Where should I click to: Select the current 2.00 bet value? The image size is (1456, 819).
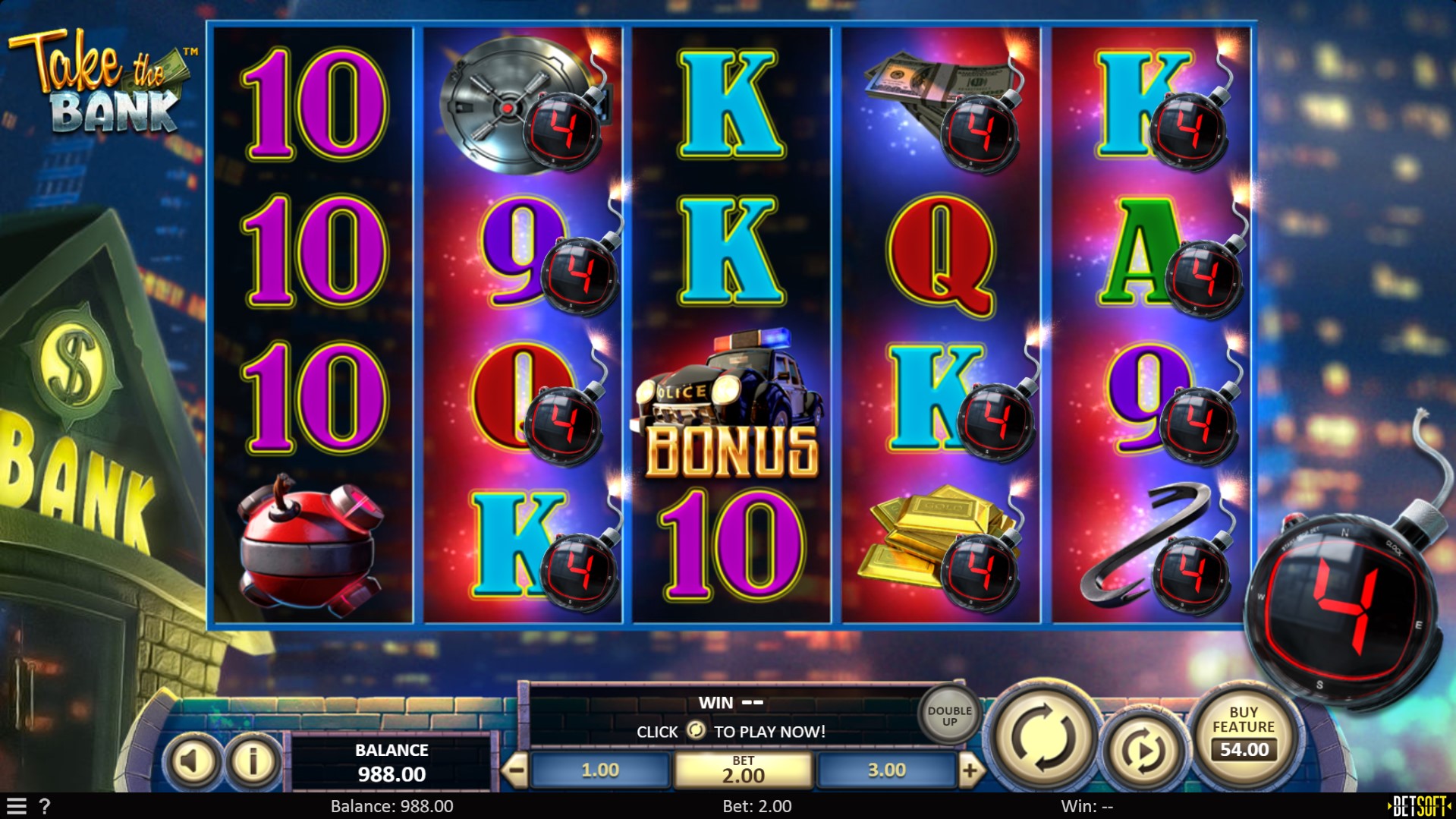point(743,770)
